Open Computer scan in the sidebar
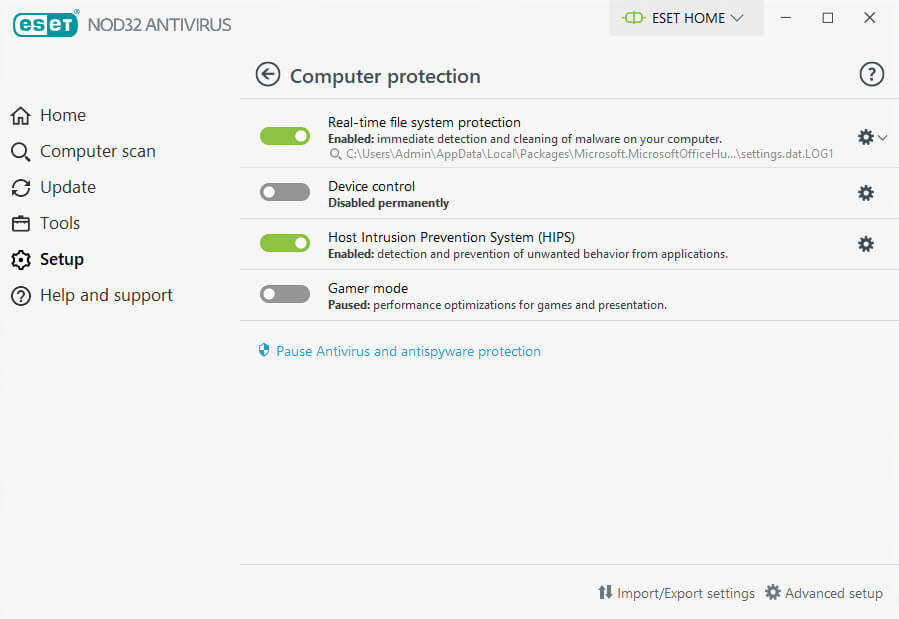 click(97, 151)
